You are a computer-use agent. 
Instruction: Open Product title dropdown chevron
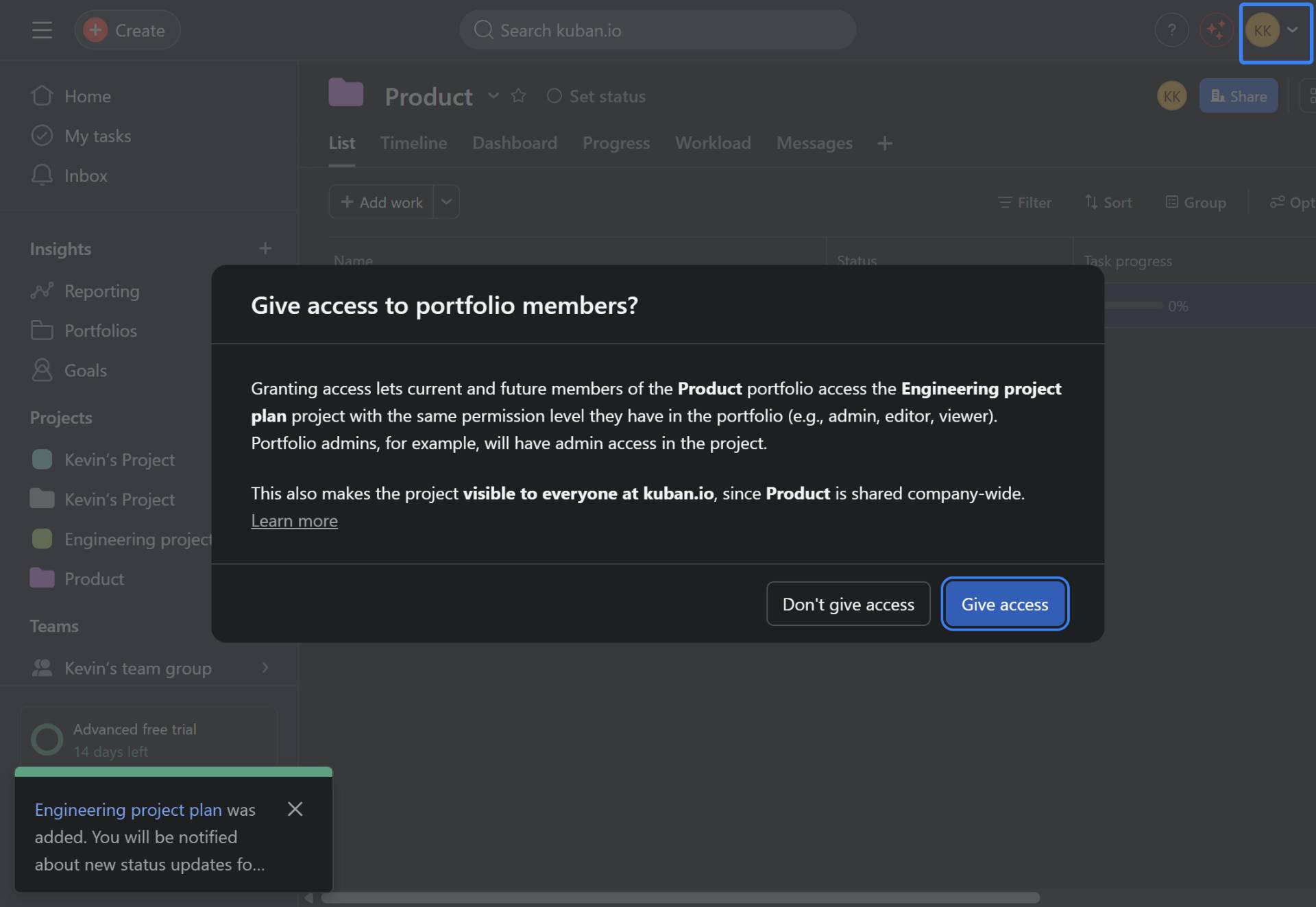(493, 96)
